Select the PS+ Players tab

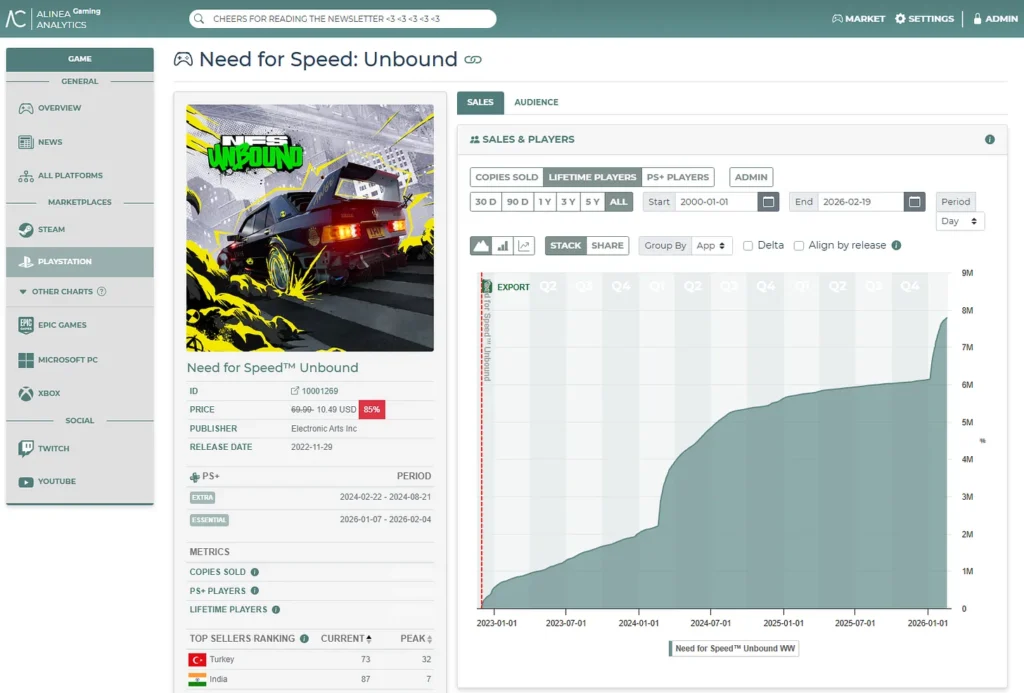(677, 177)
